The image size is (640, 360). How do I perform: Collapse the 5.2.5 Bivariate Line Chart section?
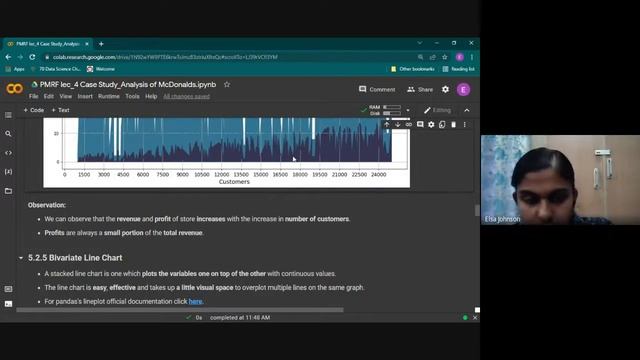21,258
